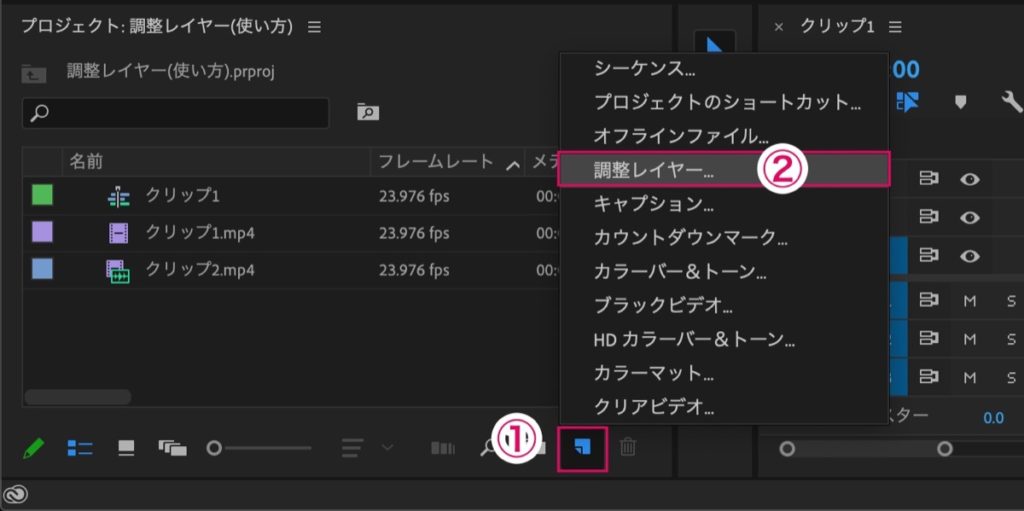Hide the lowest video track eye

click(x=970, y=256)
